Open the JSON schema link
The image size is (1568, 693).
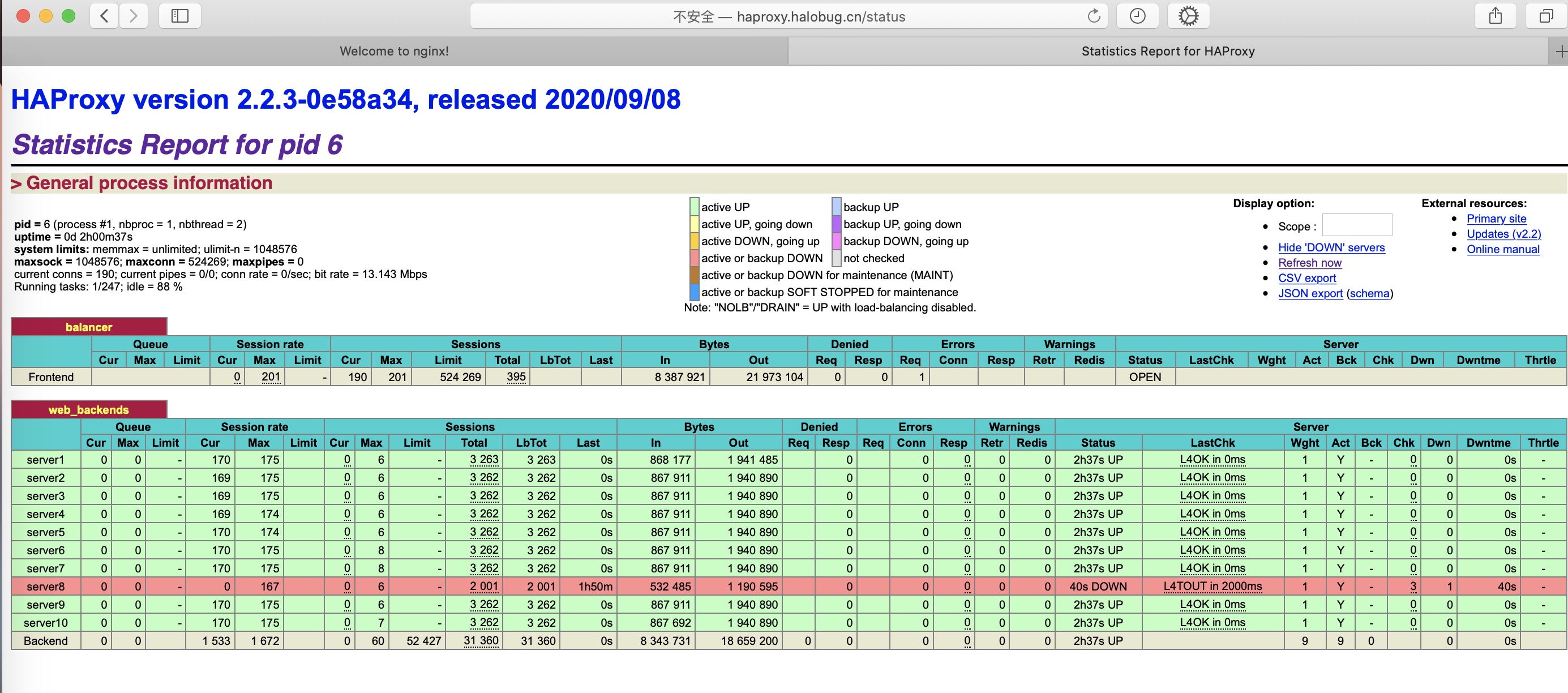(1369, 293)
